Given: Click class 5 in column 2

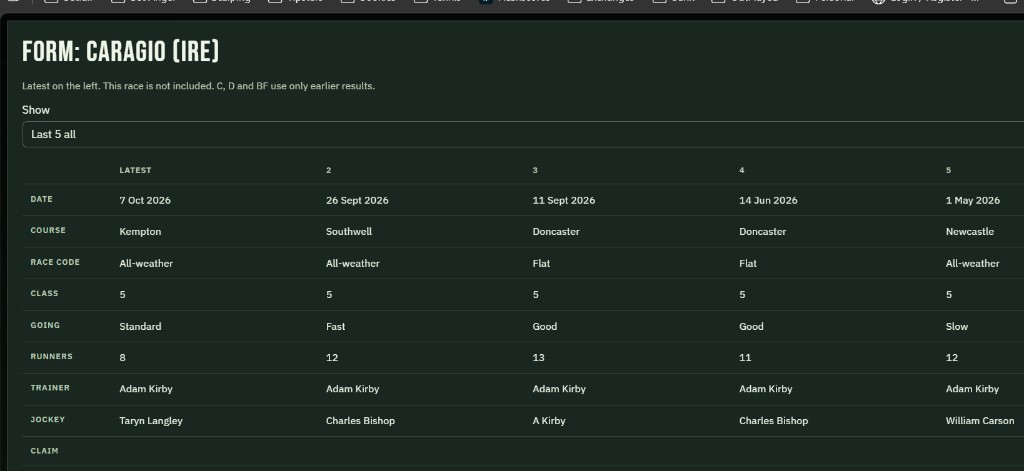Looking at the screenshot, I should click(329, 295).
